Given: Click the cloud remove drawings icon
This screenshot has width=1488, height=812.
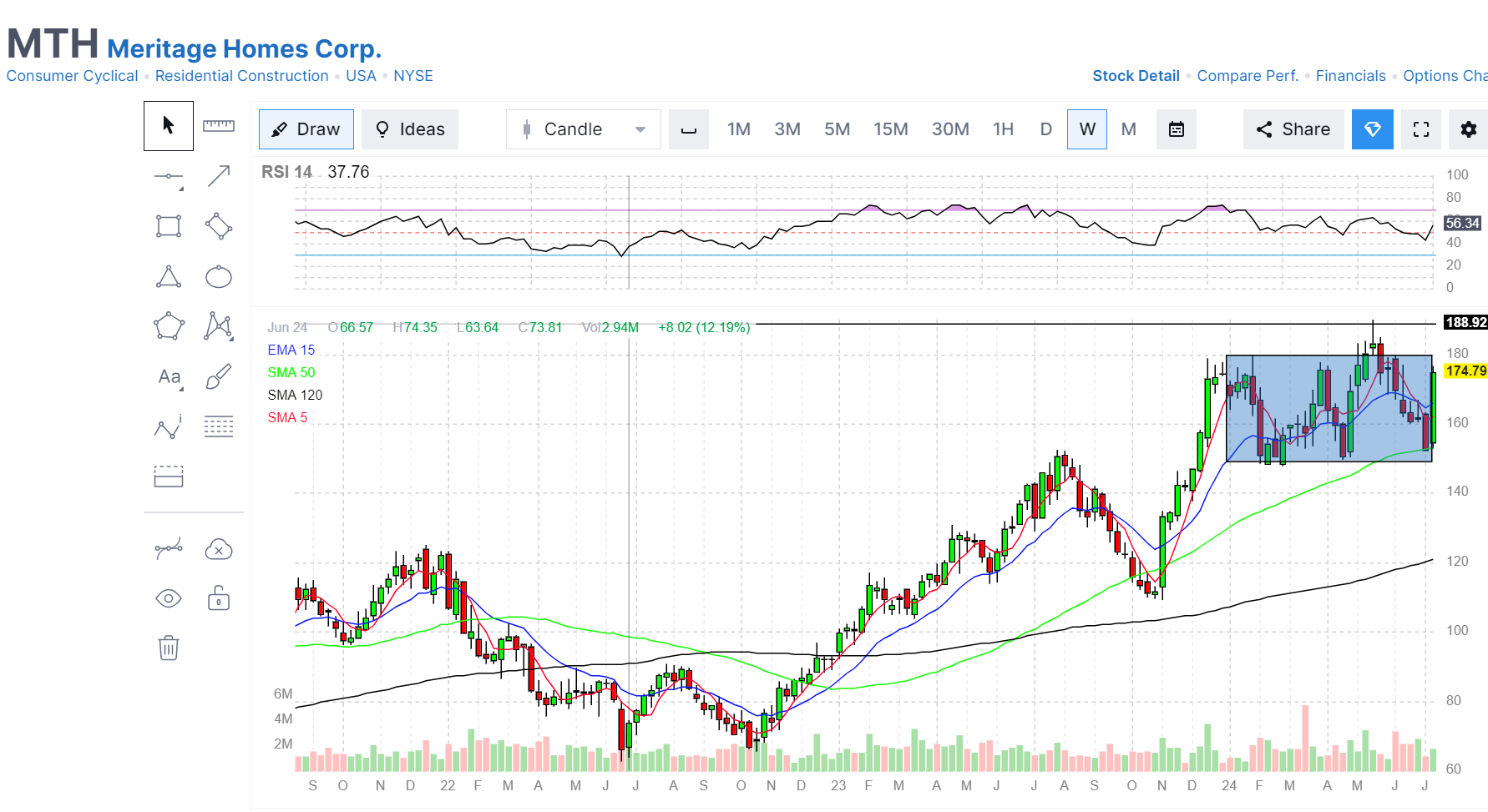Looking at the screenshot, I should point(219,548).
